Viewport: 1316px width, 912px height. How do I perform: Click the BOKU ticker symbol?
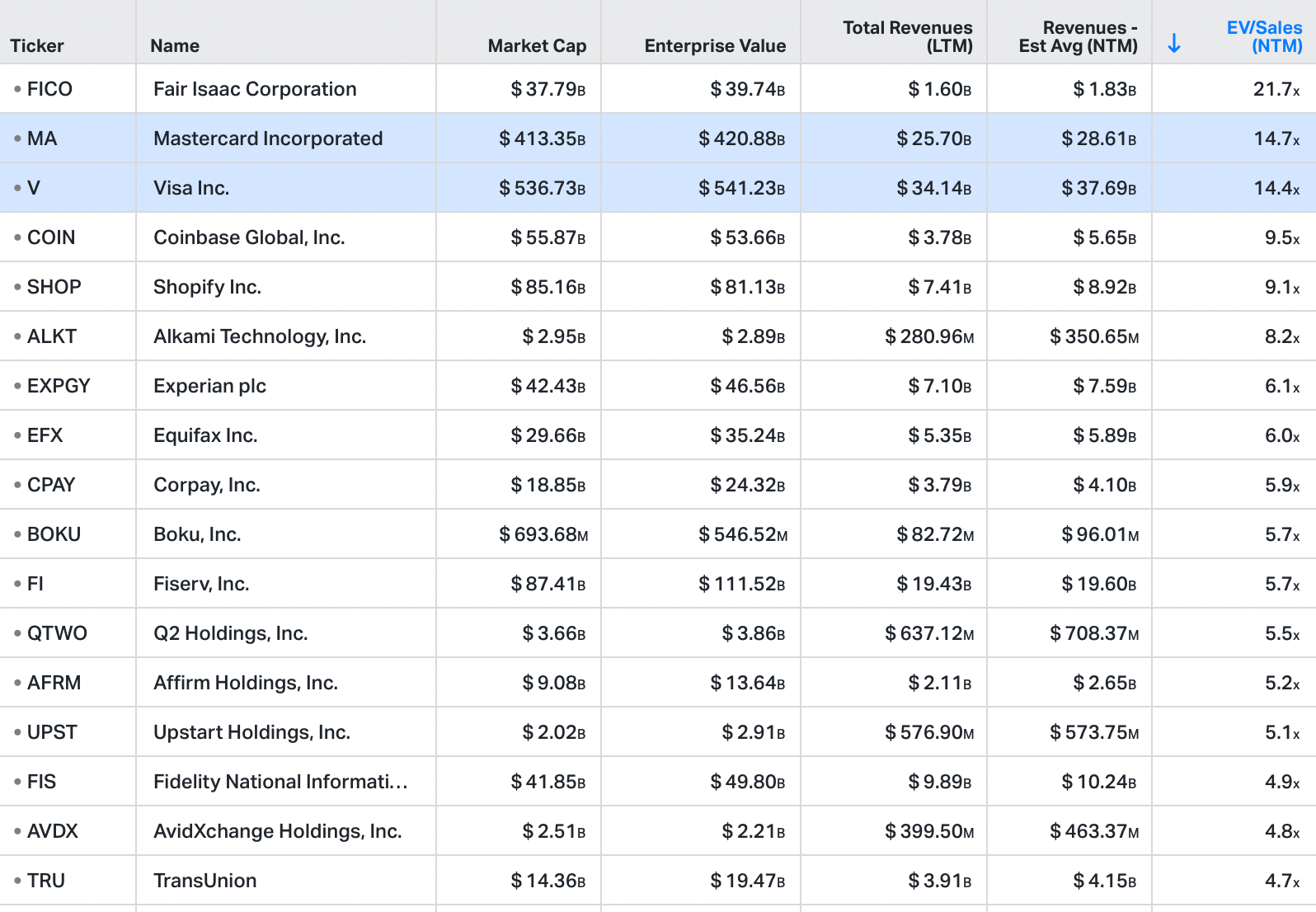pyautogui.click(x=54, y=534)
